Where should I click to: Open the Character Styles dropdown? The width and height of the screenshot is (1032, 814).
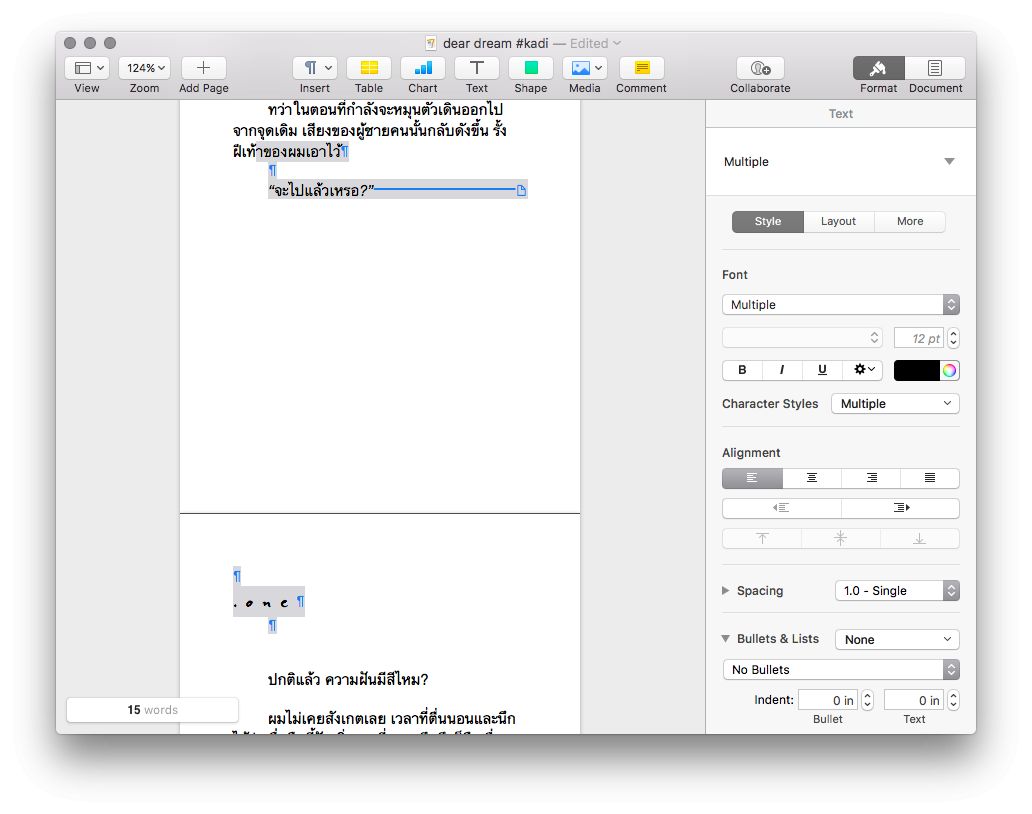895,404
